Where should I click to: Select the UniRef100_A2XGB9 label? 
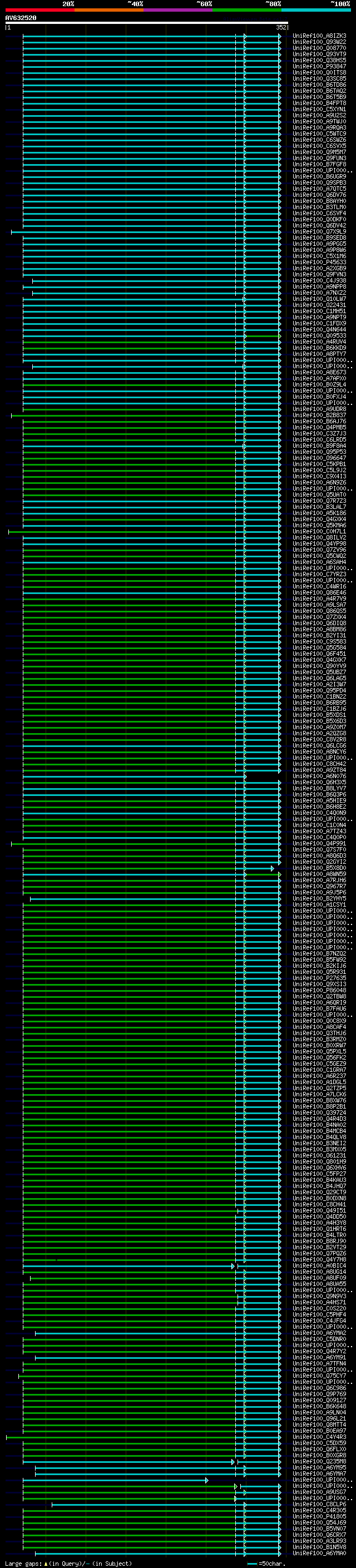319,269
